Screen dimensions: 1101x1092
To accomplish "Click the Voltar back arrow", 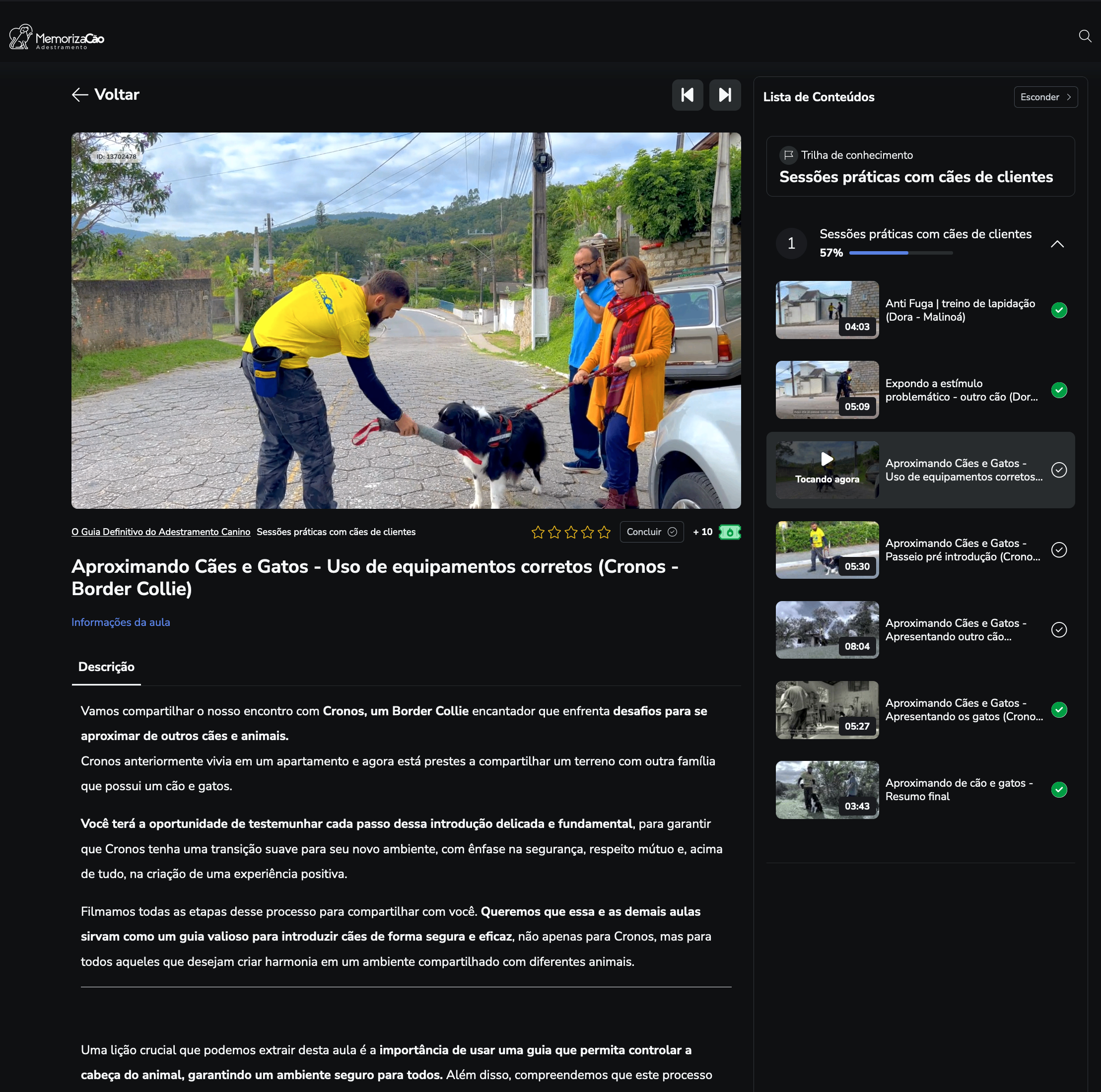I will (x=80, y=95).
